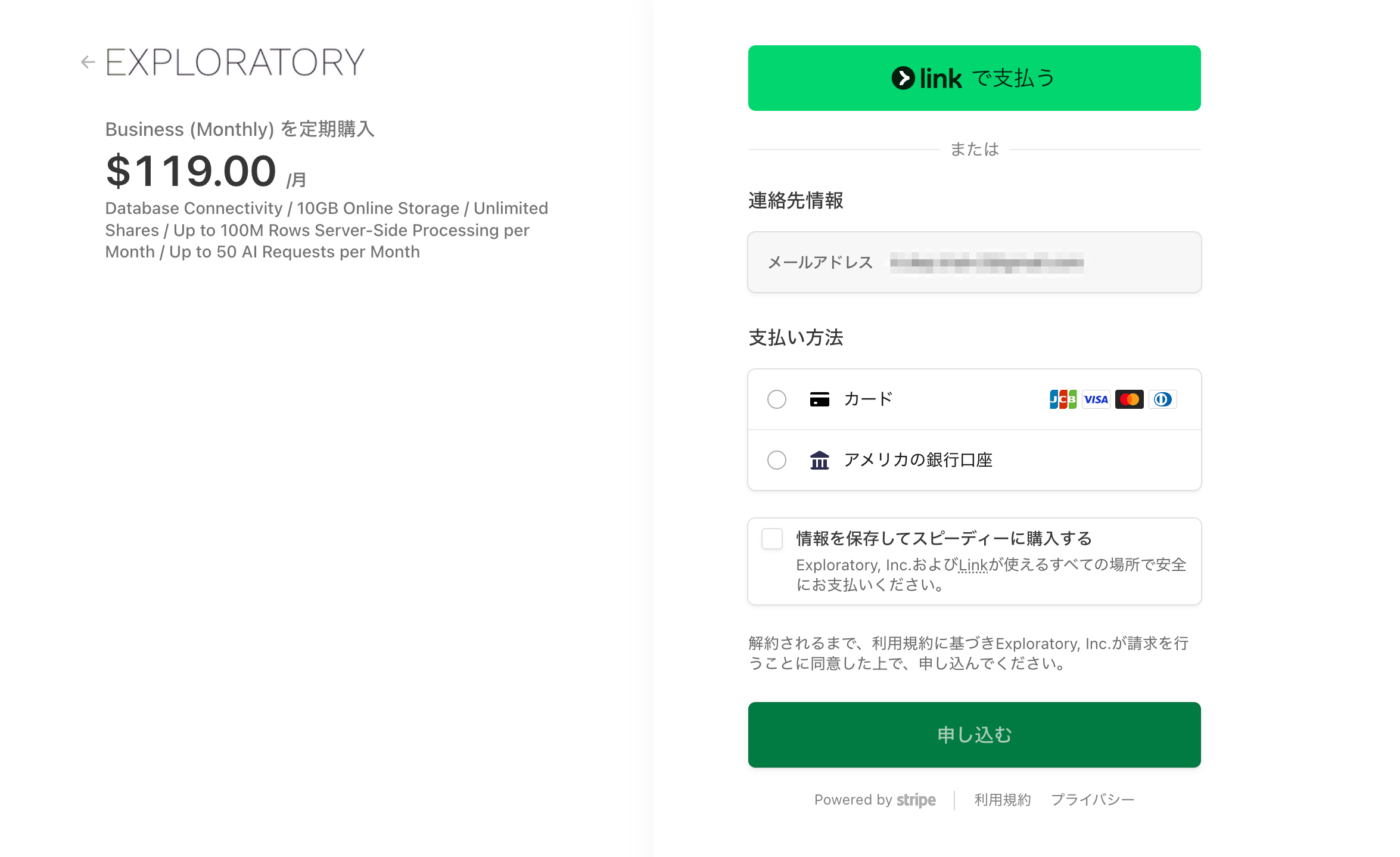Open the プライバシー footer link
Image resolution: width=1400 pixels, height=857 pixels.
[1093, 800]
